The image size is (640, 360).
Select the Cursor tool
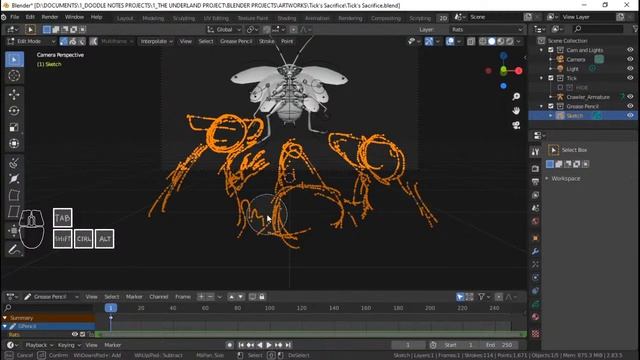click(14, 76)
